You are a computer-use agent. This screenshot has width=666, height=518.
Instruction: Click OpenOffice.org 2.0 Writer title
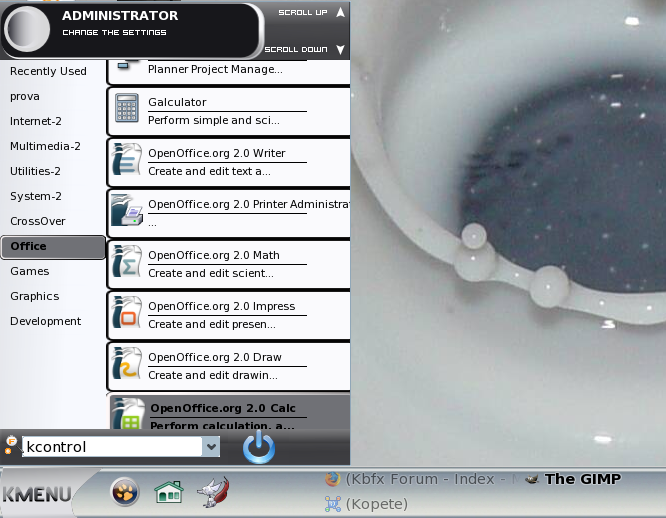[217, 153]
